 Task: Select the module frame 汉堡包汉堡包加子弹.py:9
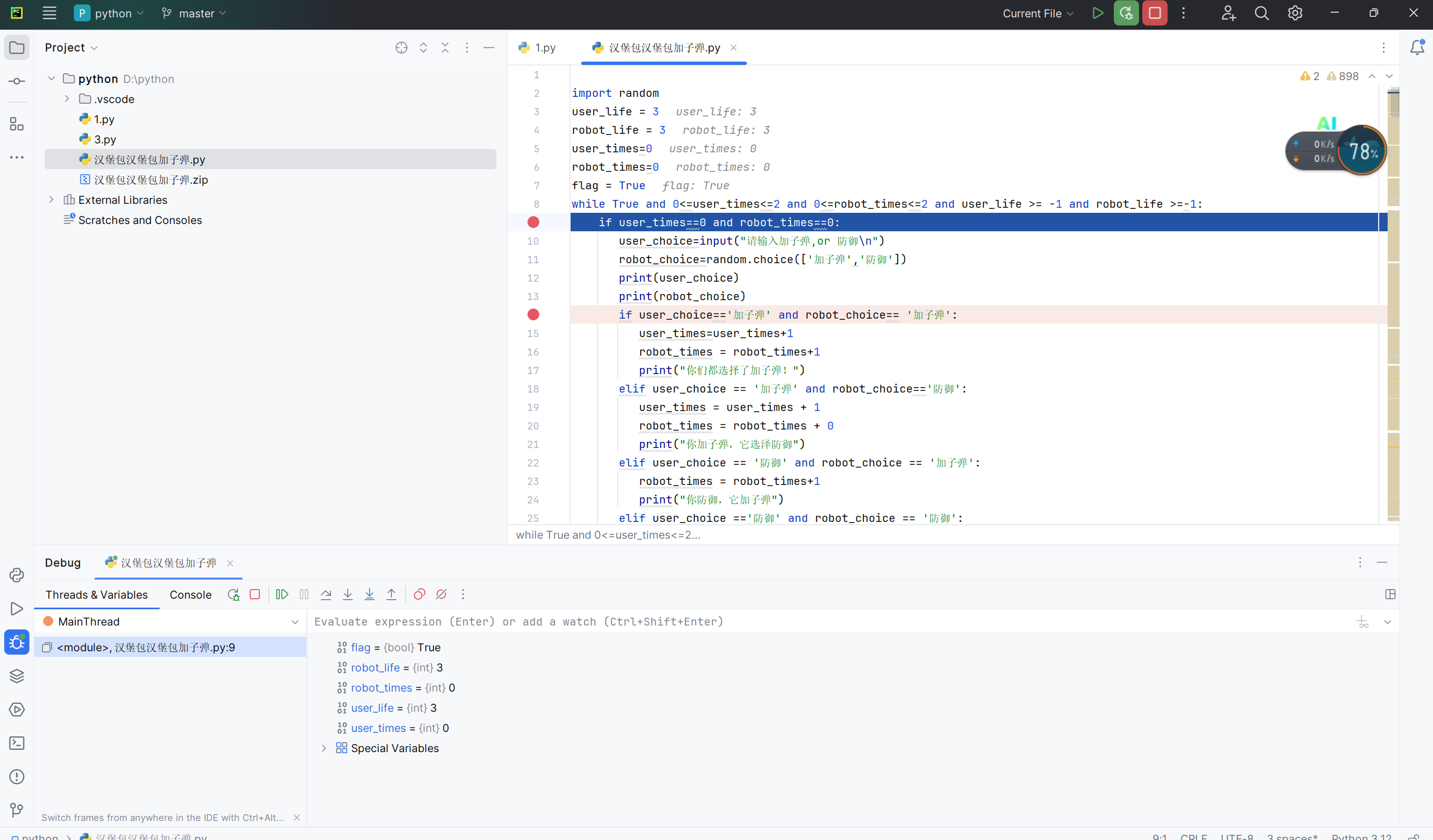171,647
